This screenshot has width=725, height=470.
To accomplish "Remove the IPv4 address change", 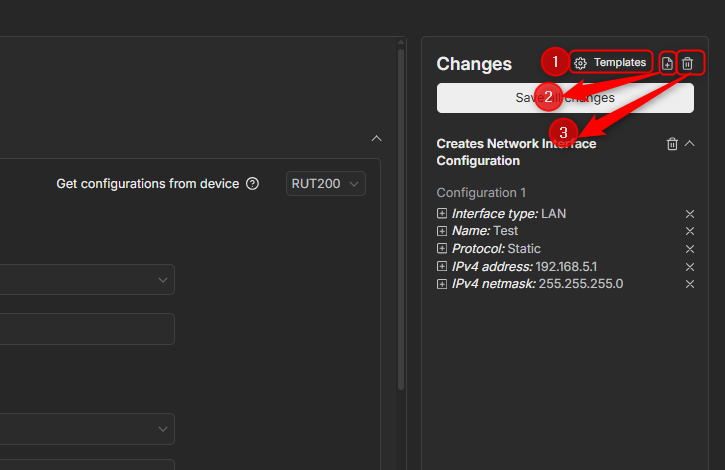I will (x=689, y=267).
